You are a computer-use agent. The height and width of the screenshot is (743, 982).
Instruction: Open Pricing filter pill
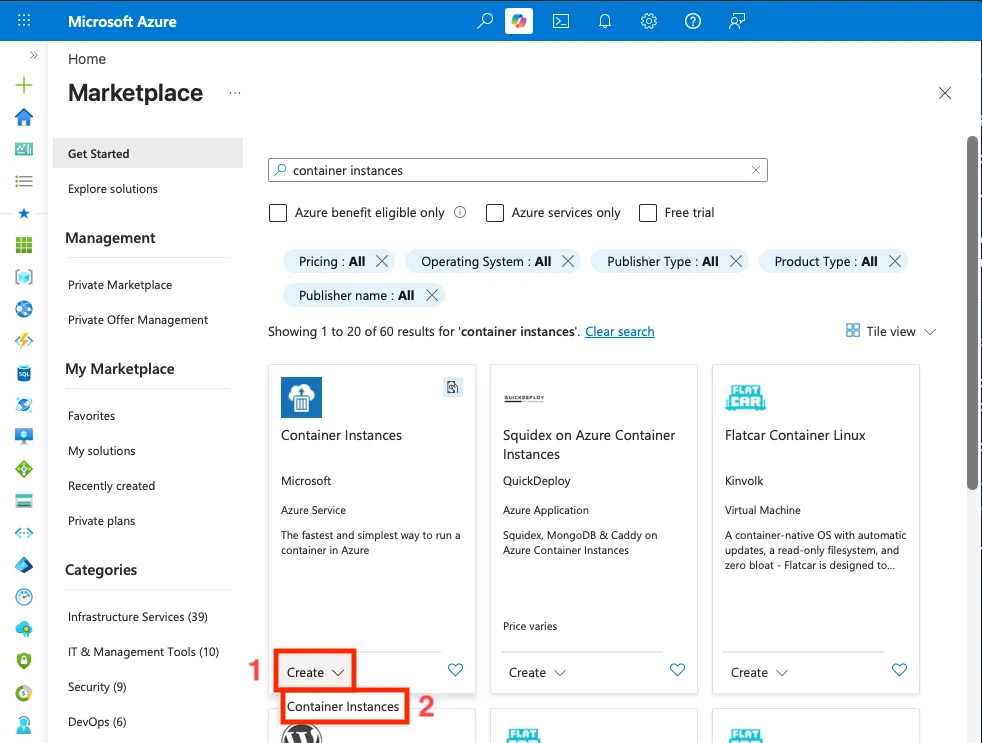click(331, 261)
